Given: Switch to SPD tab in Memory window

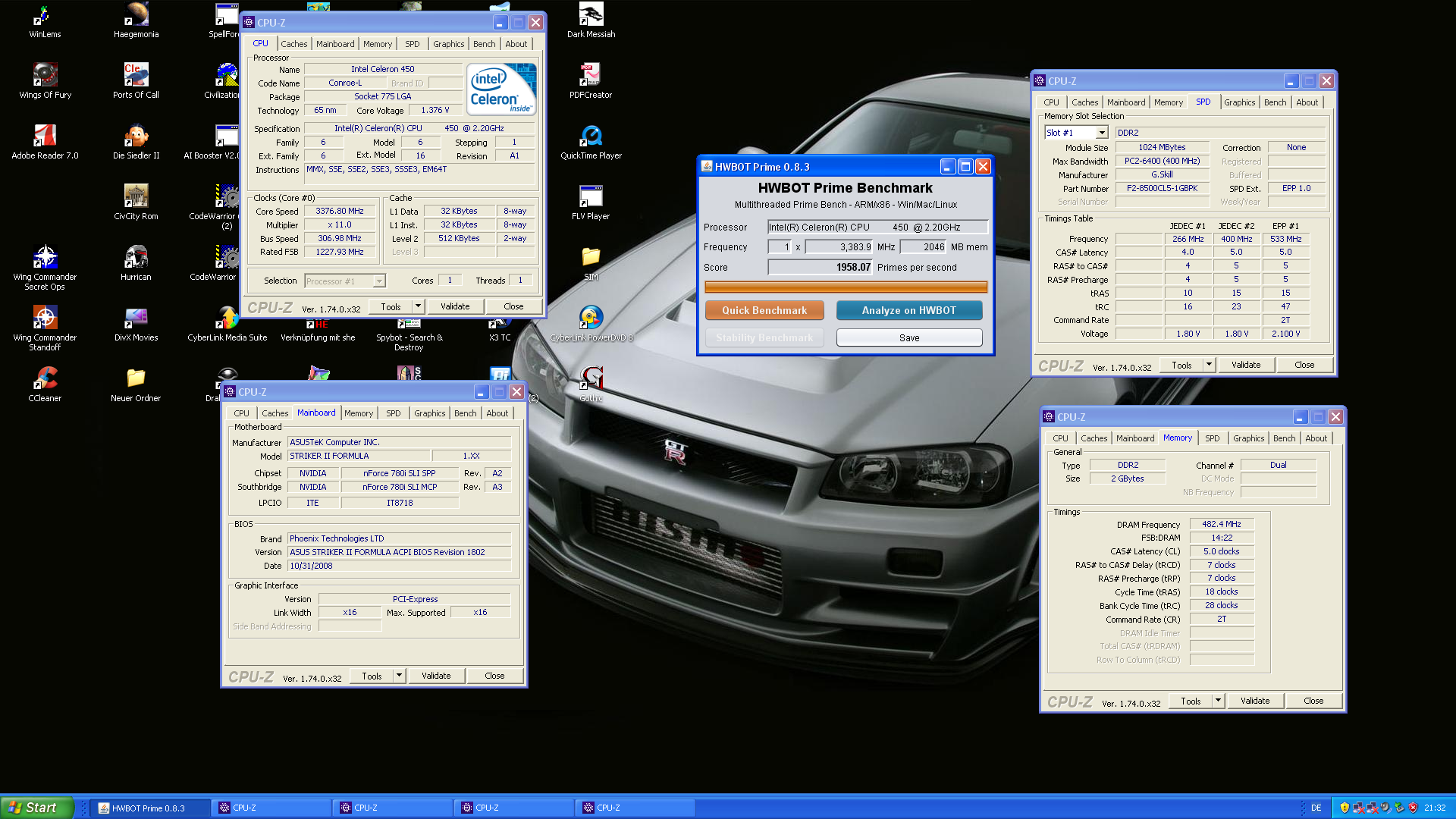Looking at the screenshot, I should (x=1212, y=438).
